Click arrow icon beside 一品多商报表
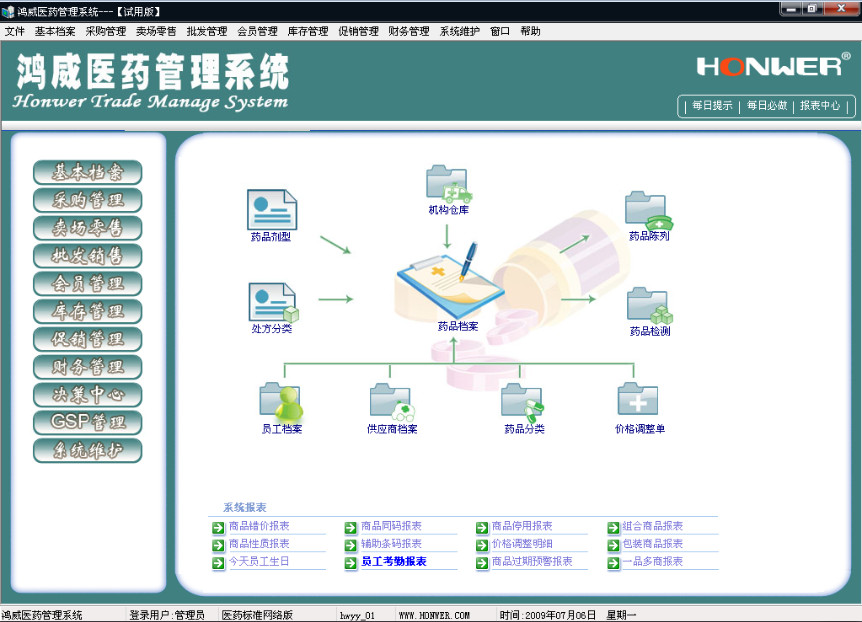 point(613,563)
